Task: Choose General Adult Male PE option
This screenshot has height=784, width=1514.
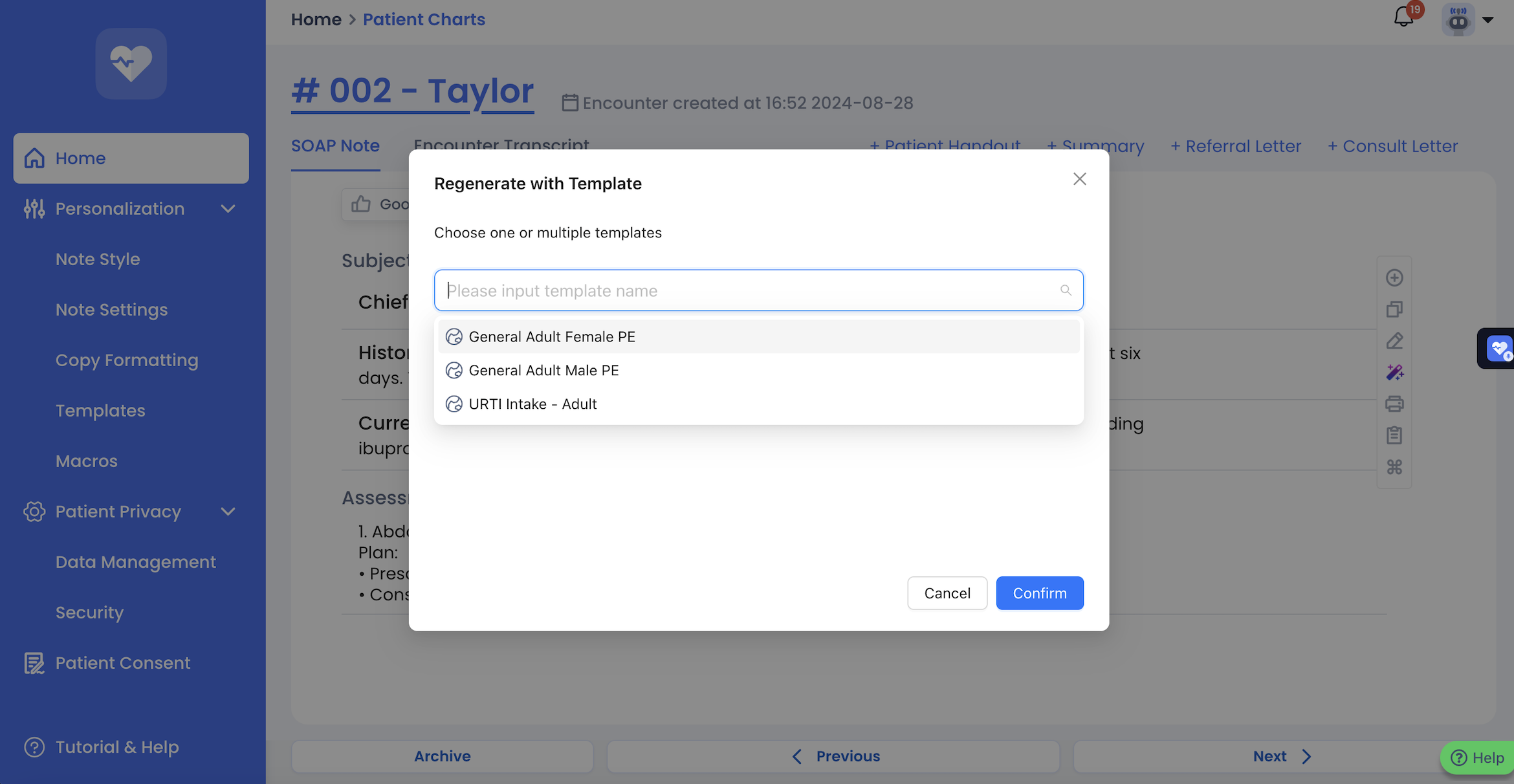Action: tap(543, 371)
